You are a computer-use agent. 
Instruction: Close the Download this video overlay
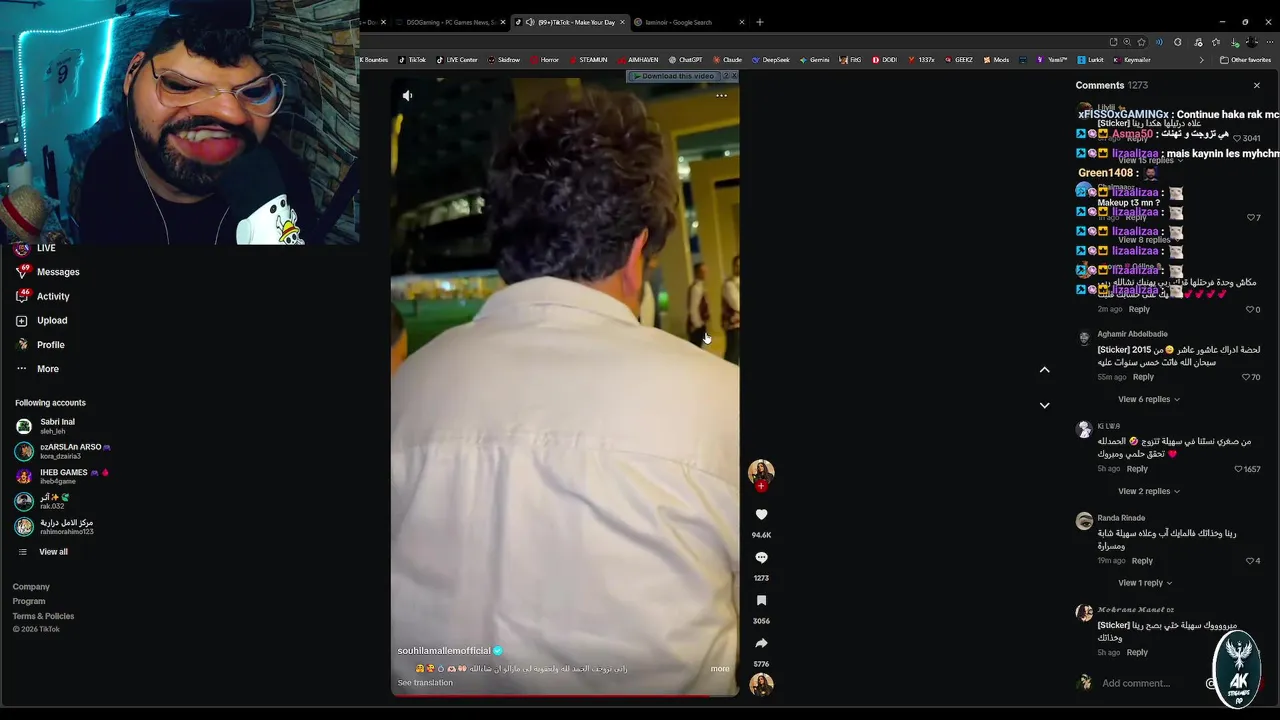pyautogui.click(x=733, y=76)
